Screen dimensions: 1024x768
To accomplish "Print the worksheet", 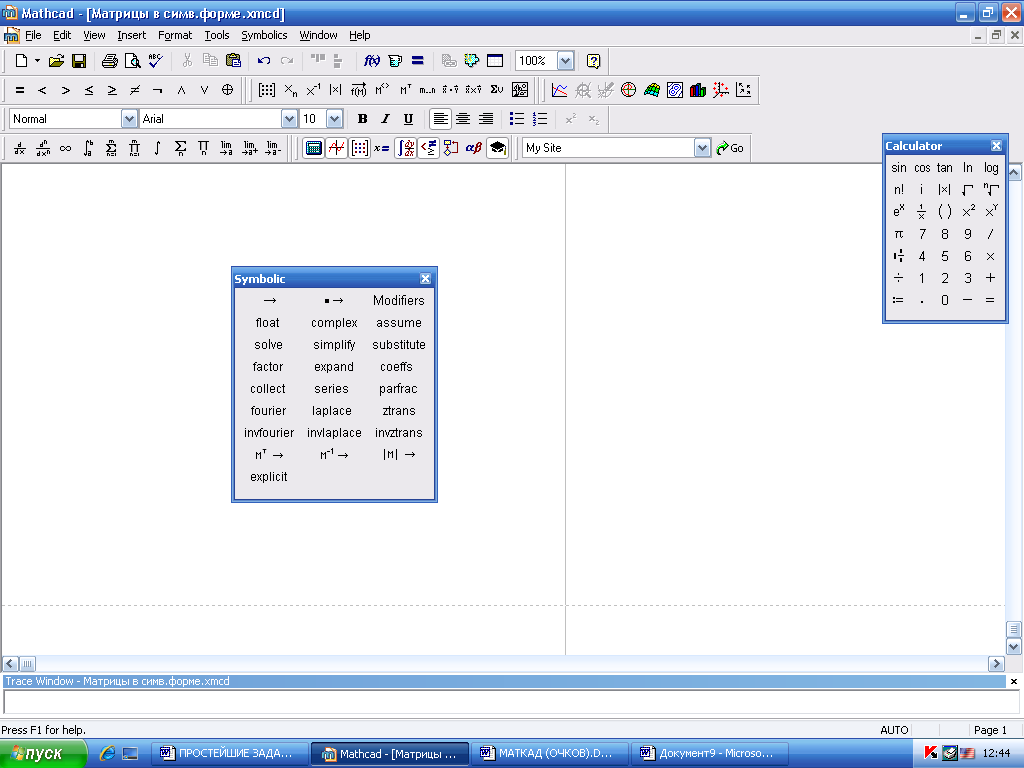I will click(110, 61).
